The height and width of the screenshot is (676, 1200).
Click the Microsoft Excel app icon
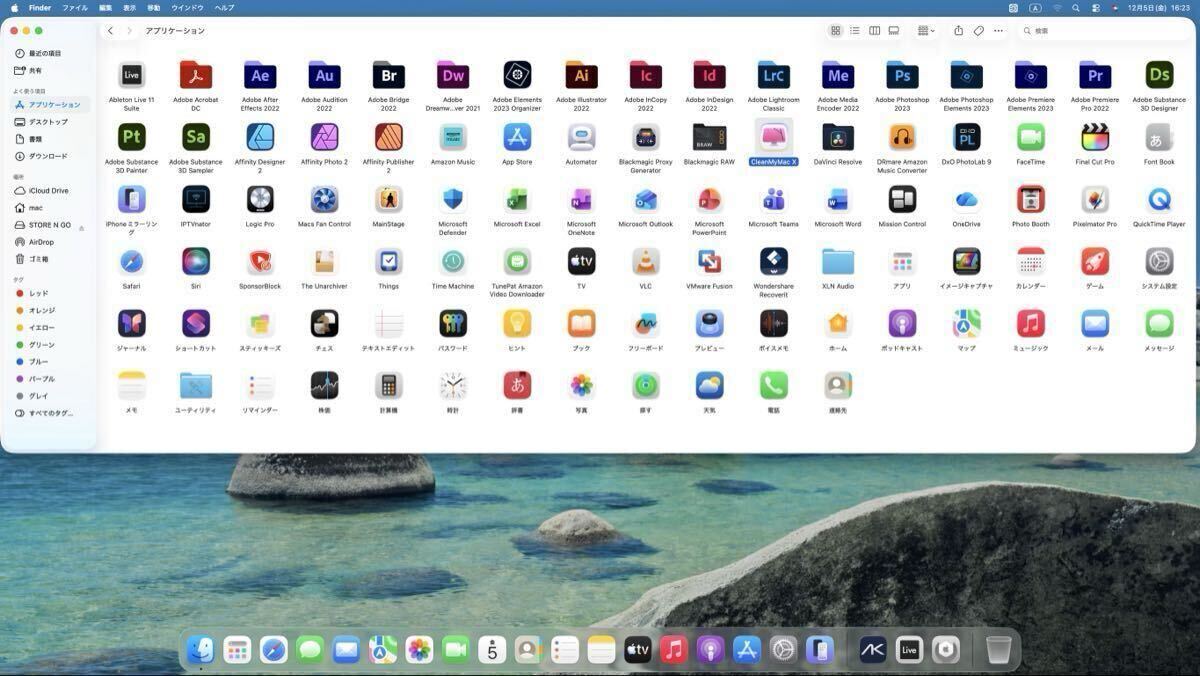[517, 200]
